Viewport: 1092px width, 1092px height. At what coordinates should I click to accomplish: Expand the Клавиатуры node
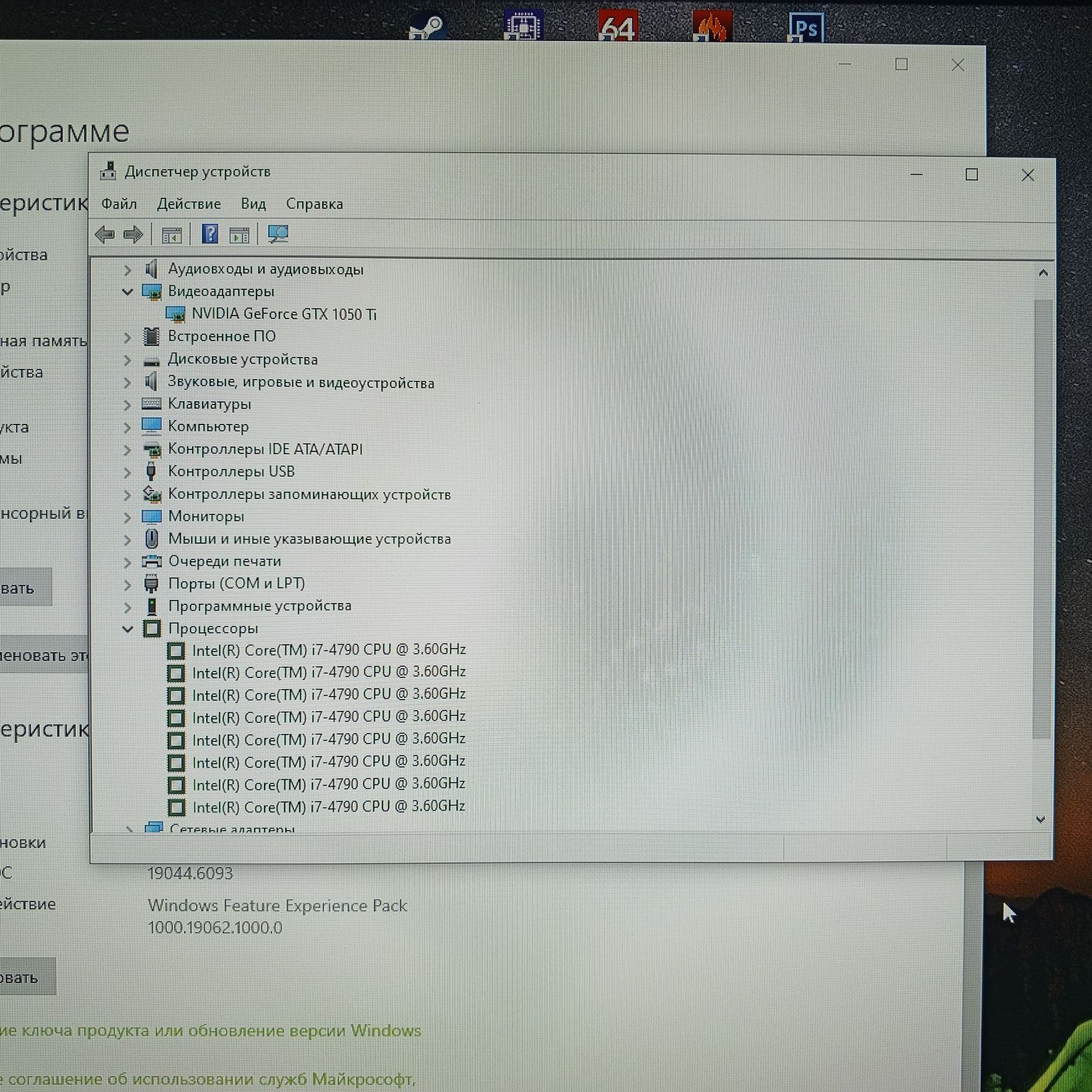point(127,405)
